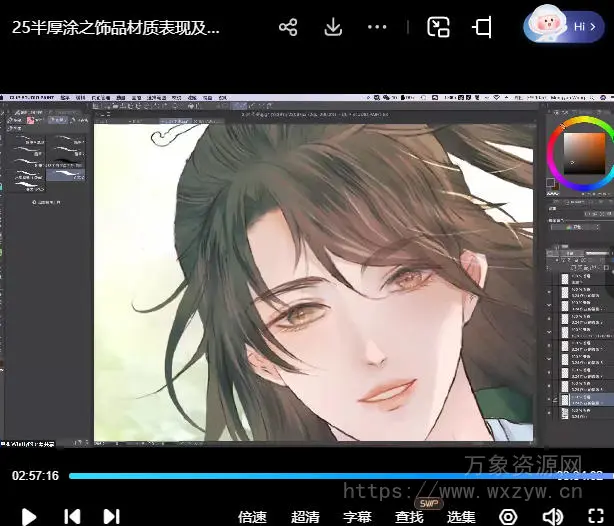Toggle the 字幕 subtitles option
The width and height of the screenshot is (614, 526).
click(x=357, y=517)
